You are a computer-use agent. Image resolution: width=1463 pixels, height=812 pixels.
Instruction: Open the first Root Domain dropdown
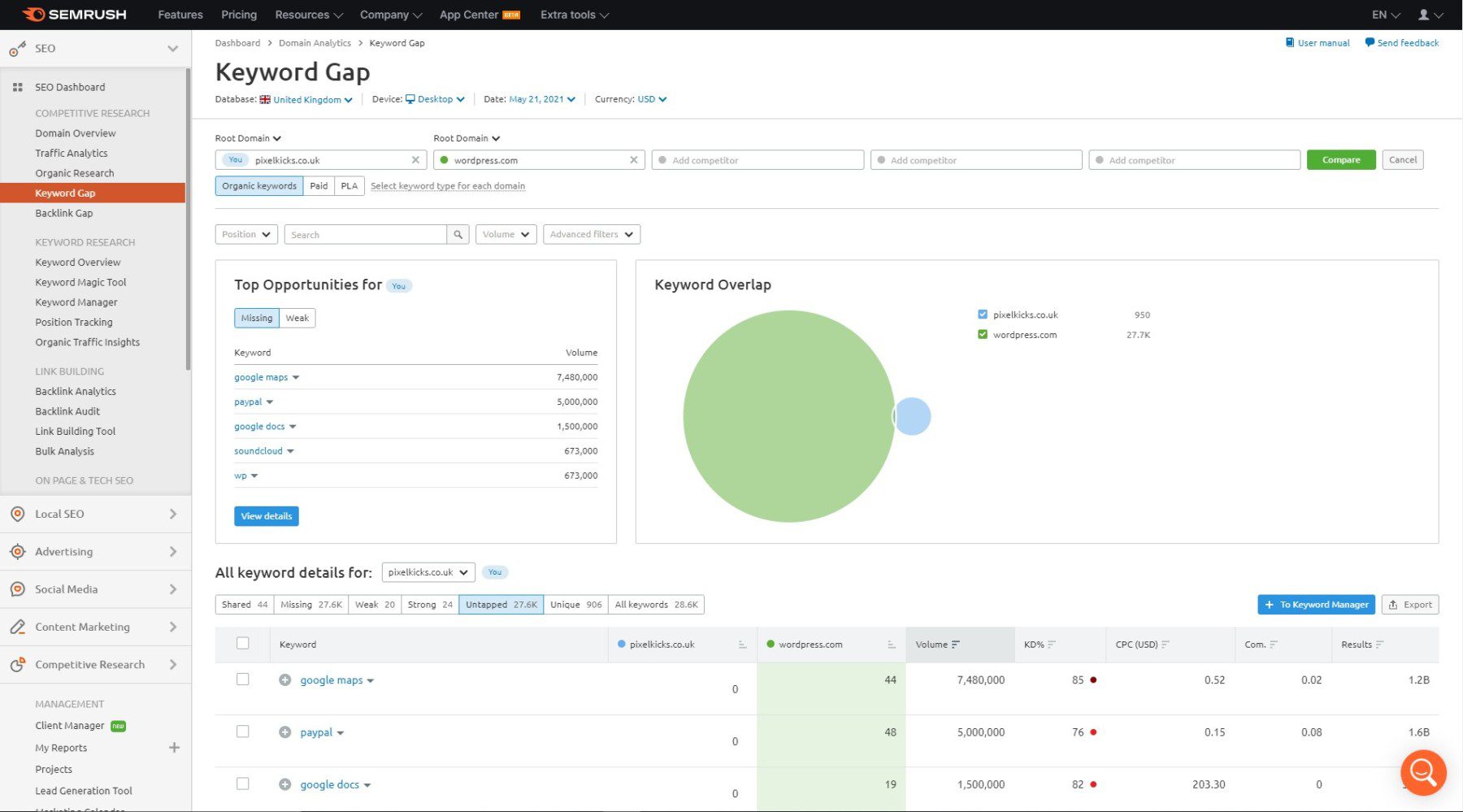point(248,138)
